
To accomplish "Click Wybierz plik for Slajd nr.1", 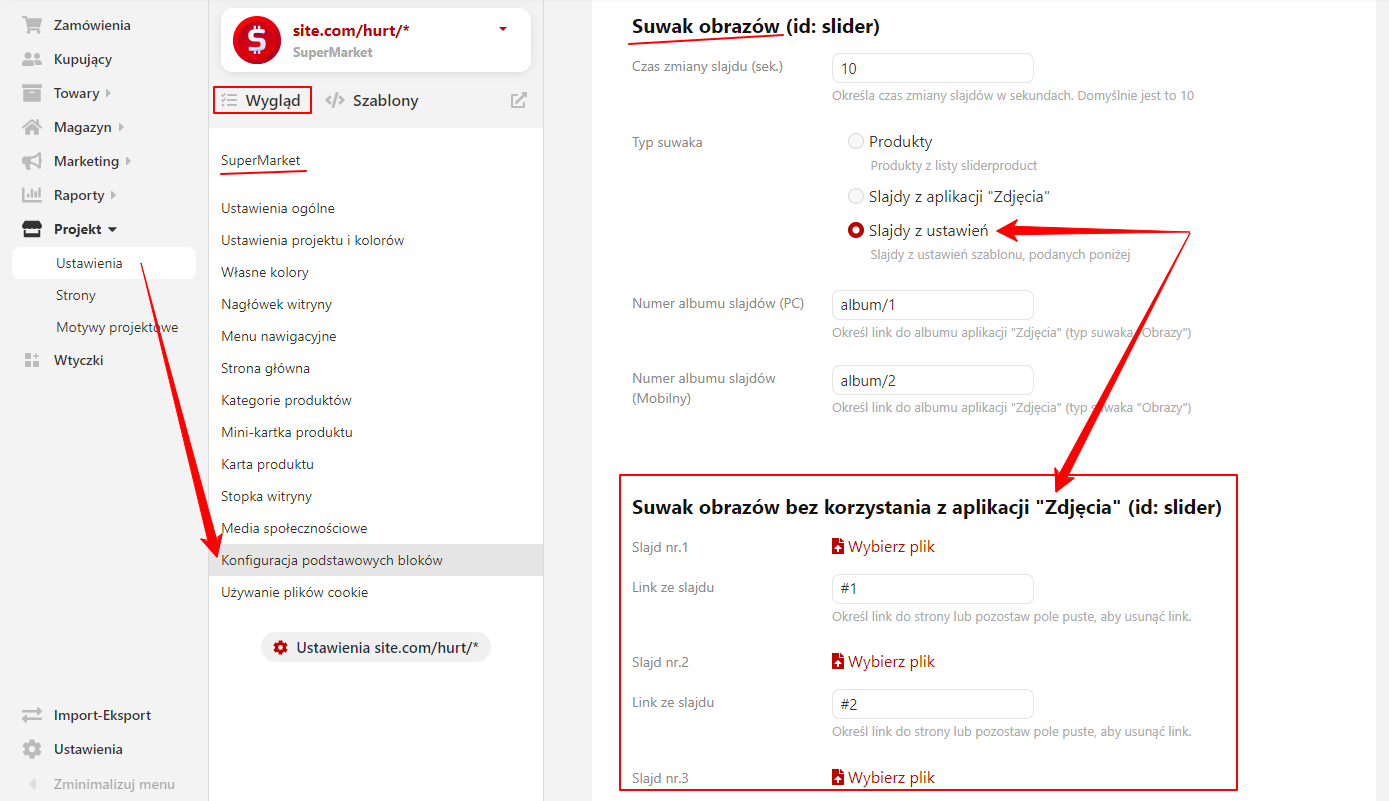I will tap(892, 546).
